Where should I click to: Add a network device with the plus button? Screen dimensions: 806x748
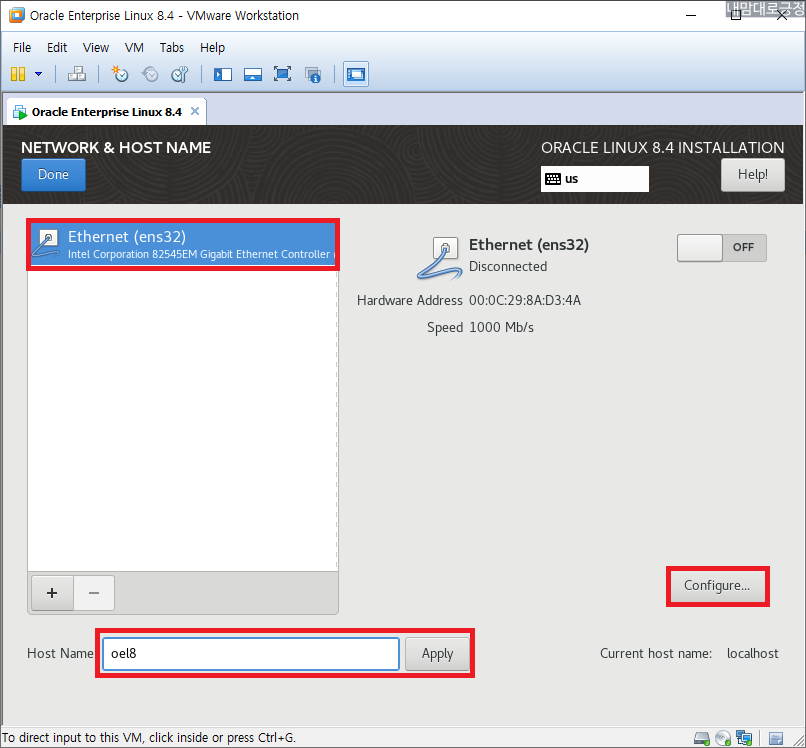click(52, 593)
